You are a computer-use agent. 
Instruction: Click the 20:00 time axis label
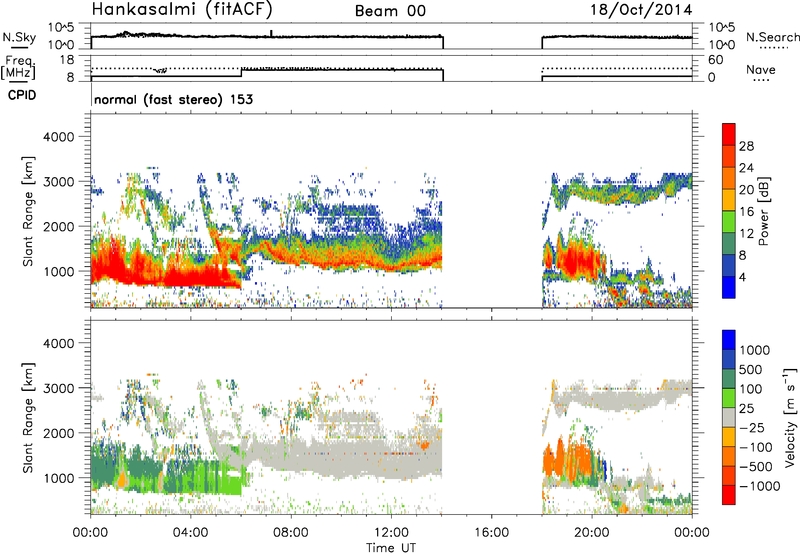(592, 533)
